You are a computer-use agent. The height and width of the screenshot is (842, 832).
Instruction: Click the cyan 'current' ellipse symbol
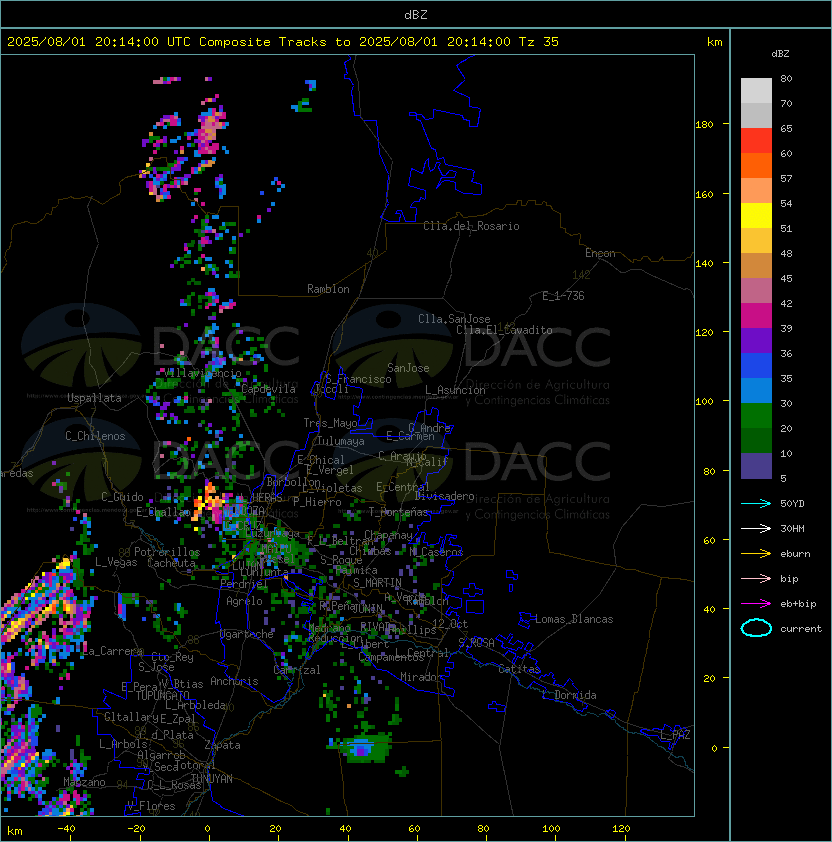756,628
